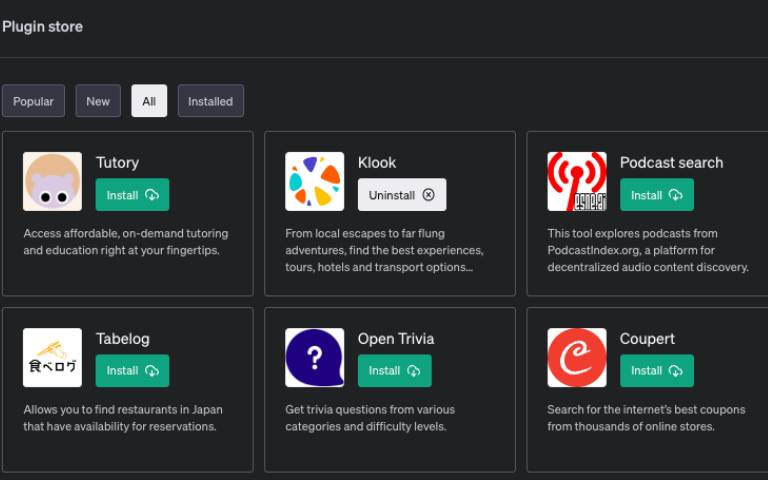This screenshot has height=480, width=768.
Task: Click Klook description about local escapes
Action: (384, 250)
